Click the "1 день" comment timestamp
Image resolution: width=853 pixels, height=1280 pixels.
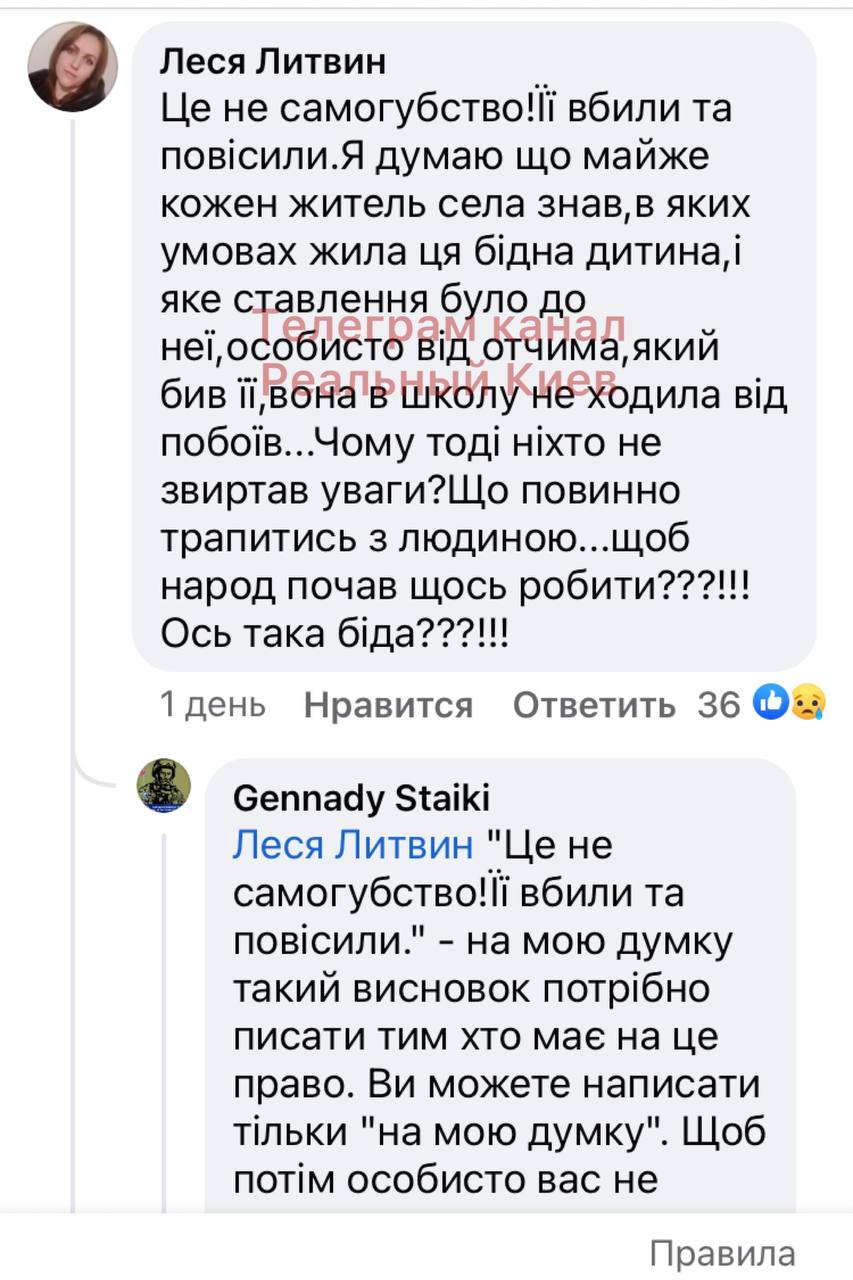pos(213,705)
